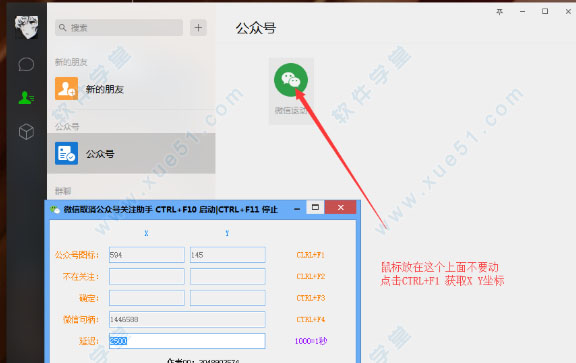Screen dimensions: 576x363
Task: Select the 公众号 item in the contact list
Action: click(132, 154)
